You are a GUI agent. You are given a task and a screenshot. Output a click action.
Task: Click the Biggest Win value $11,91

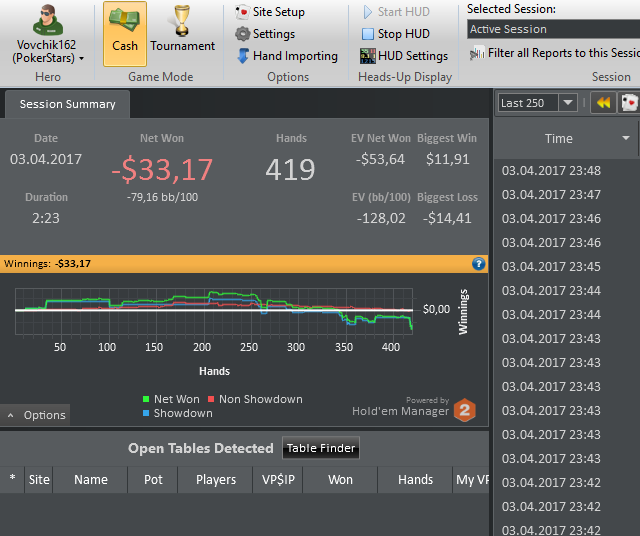click(x=448, y=159)
